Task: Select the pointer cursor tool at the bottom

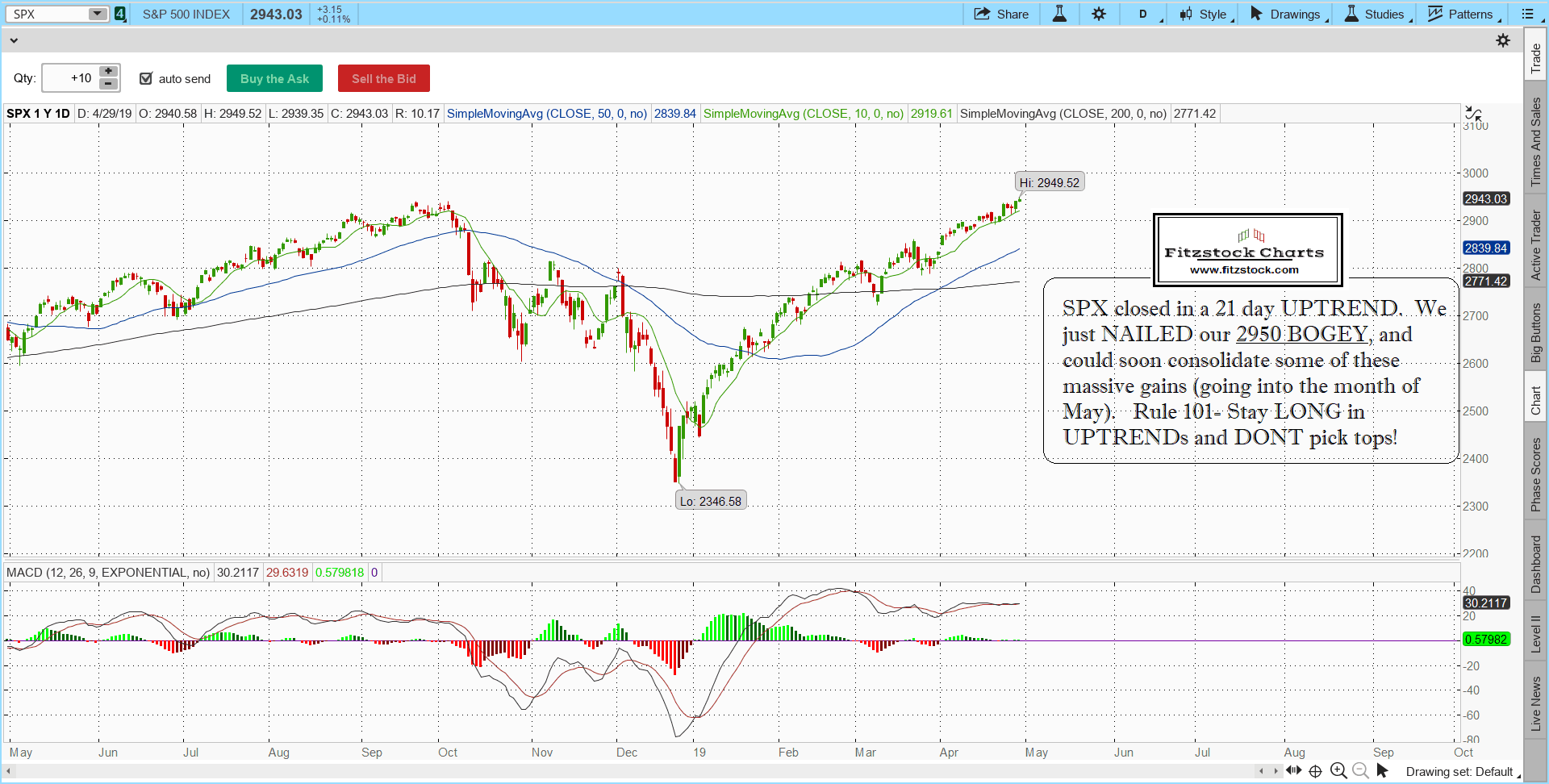Action: point(1382,770)
